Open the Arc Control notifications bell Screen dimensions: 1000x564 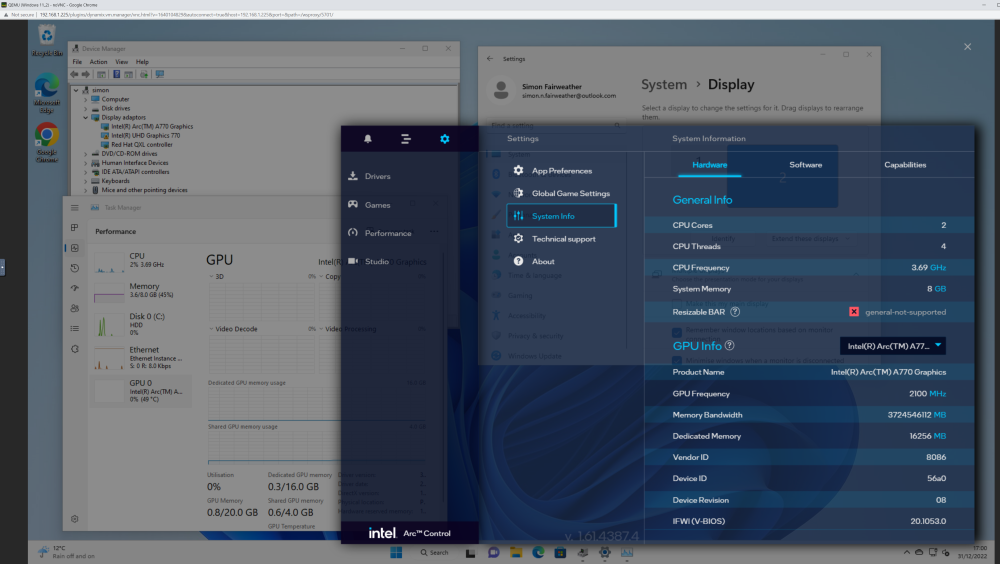(368, 138)
